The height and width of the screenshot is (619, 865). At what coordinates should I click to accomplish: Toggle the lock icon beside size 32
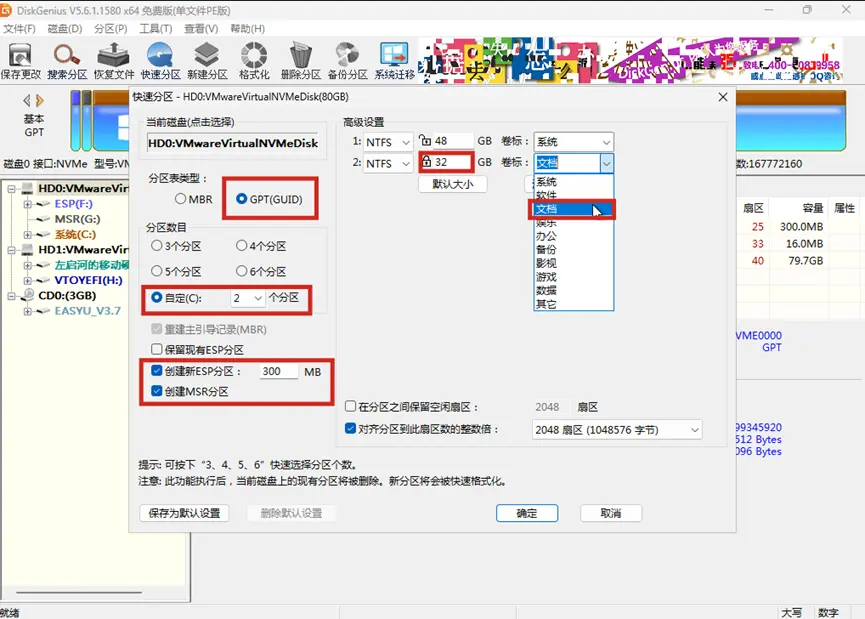pyautogui.click(x=426, y=162)
